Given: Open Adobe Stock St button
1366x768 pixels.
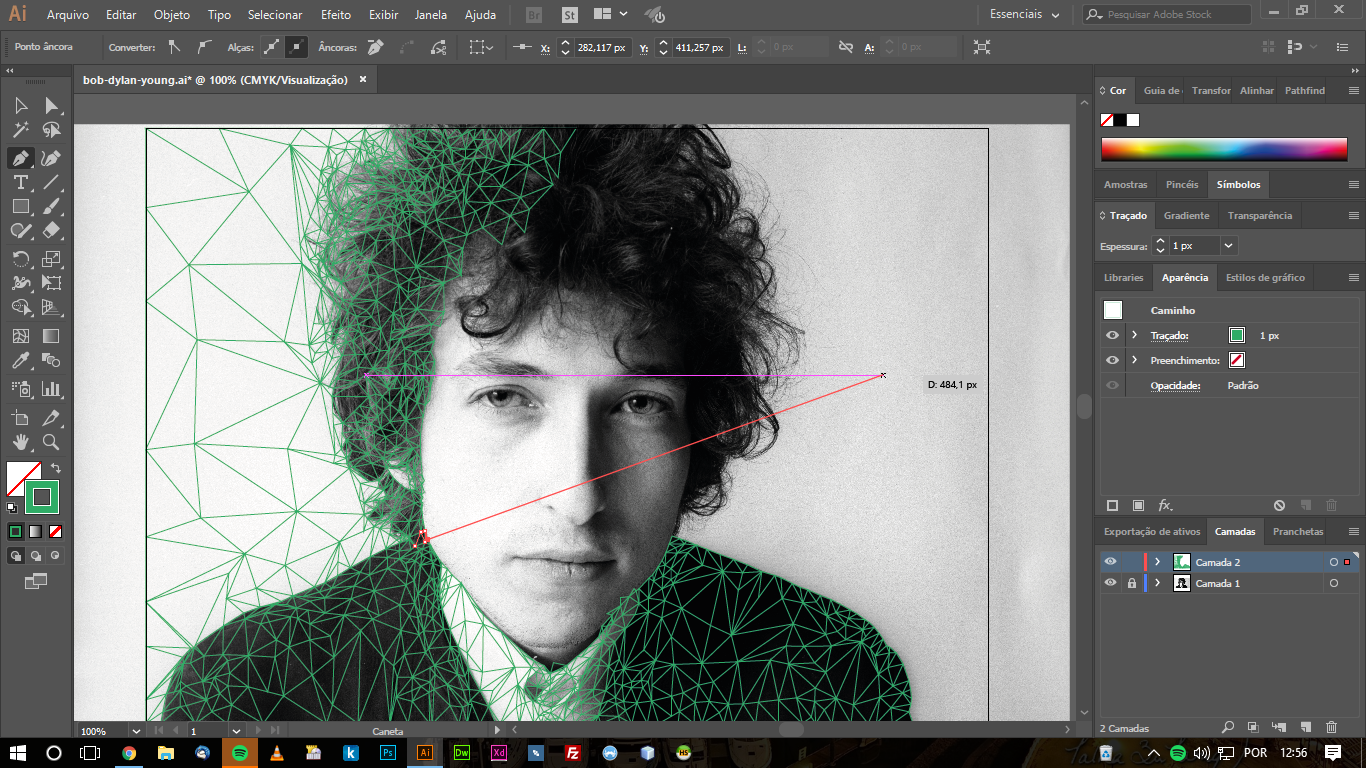Looking at the screenshot, I should 569,15.
